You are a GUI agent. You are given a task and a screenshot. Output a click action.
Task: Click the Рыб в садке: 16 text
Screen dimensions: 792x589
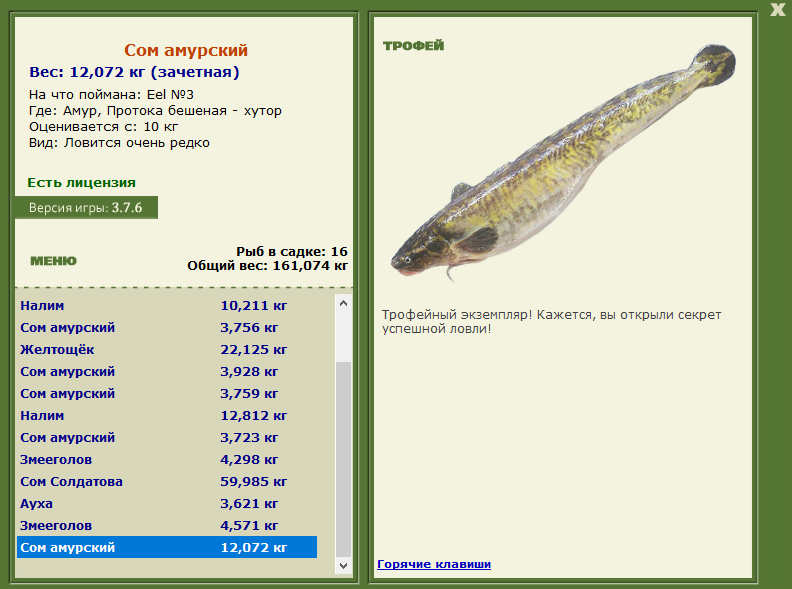coord(292,252)
